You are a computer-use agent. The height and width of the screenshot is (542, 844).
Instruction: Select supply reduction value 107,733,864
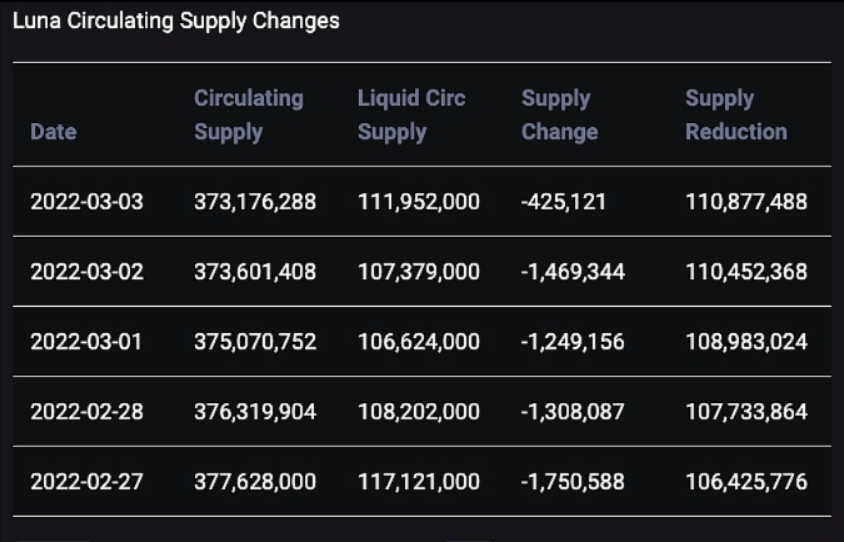746,412
